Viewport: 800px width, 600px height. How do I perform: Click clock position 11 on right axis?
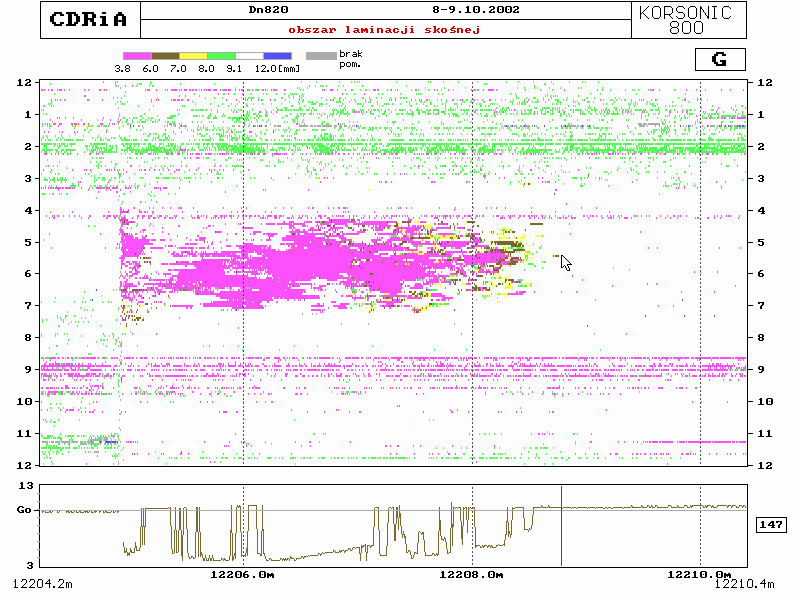pyautogui.click(x=765, y=434)
